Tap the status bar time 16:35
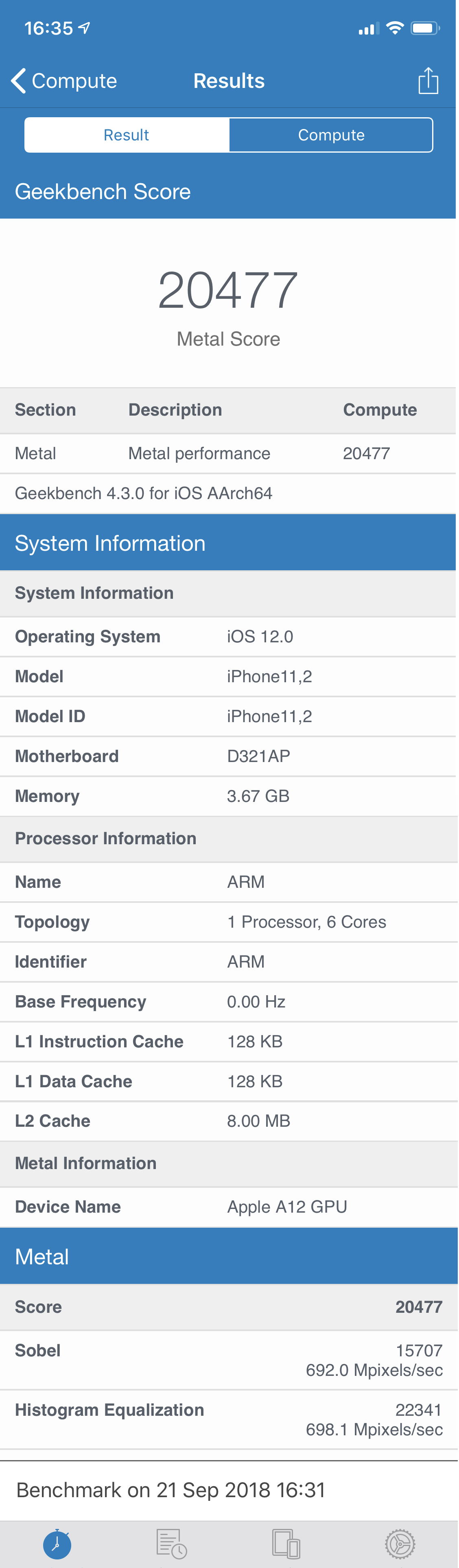This screenshot has height=1568, width=459. [49, 28]
